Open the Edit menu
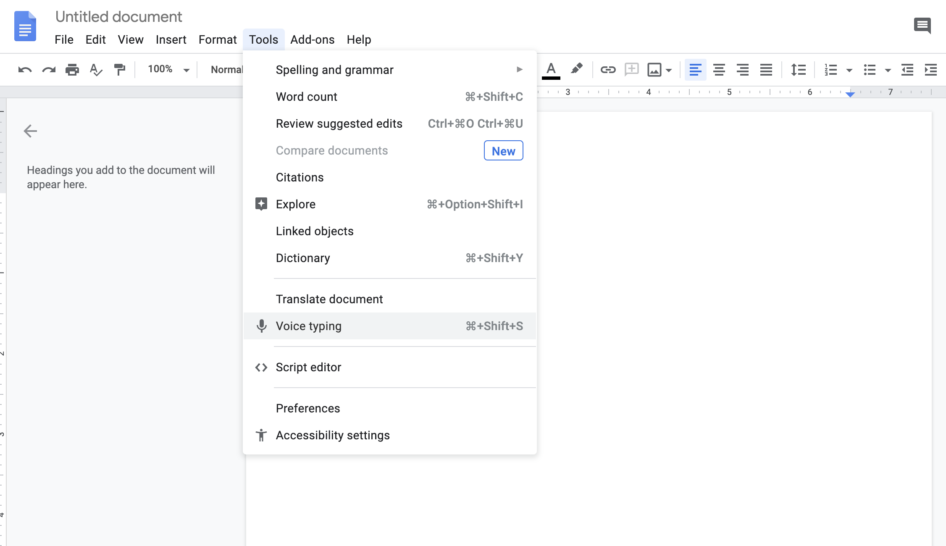 (x=95, y=40)
